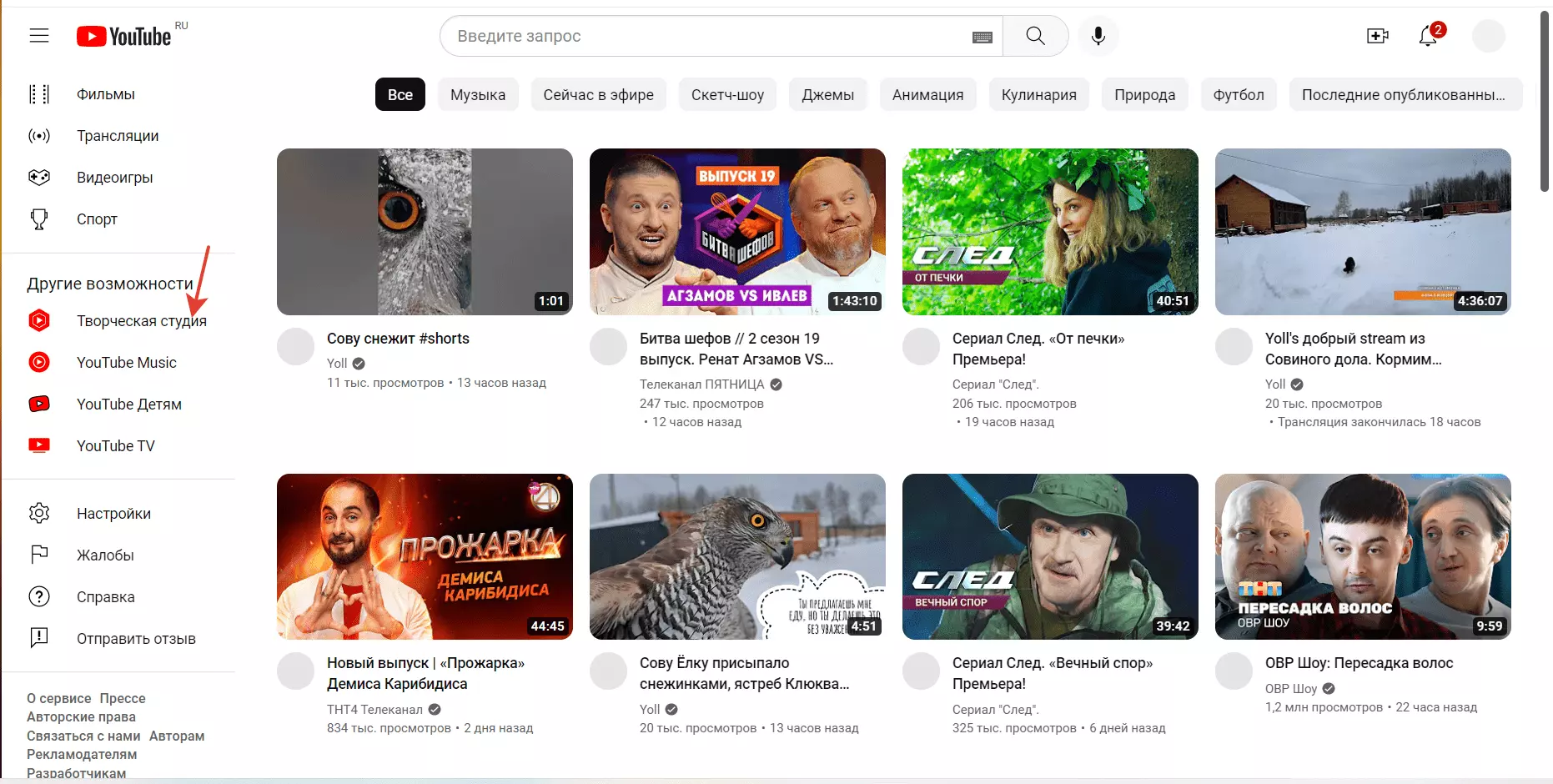This screenshot has width=1553, height=784.
Task: Open the create video icon
Action: click(1377, 36)
